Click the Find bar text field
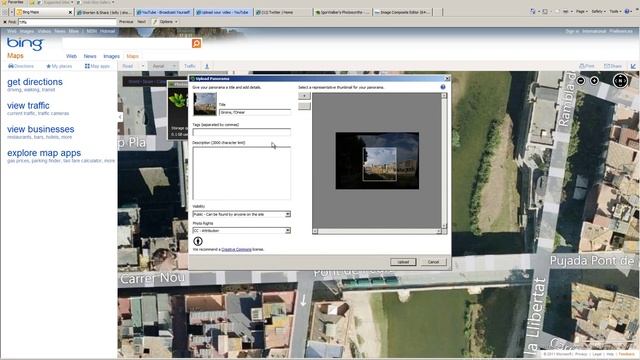This screenshot has height=360, width=640. click(67, 22)
